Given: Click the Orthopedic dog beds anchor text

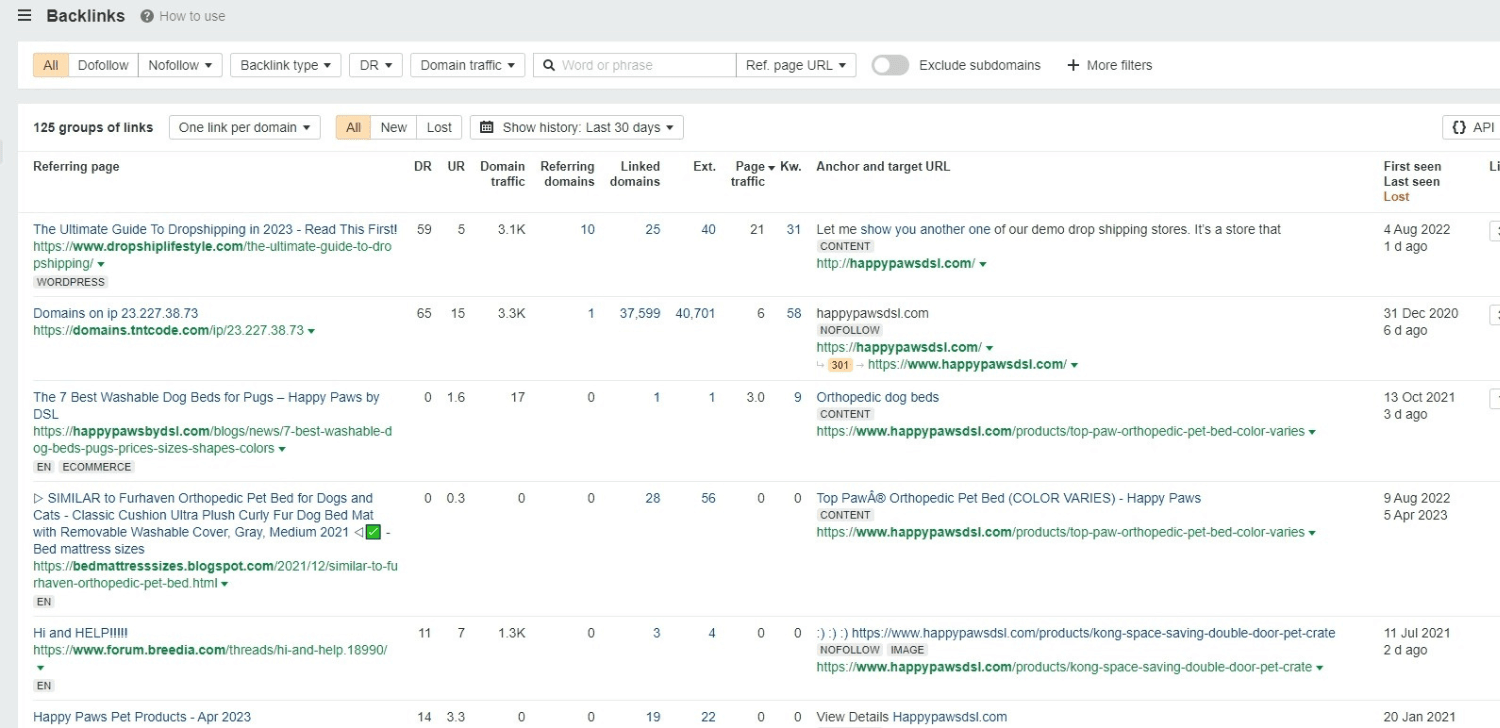Looking at the screenshot, I should pyautogui.click(x=878, y=397).
